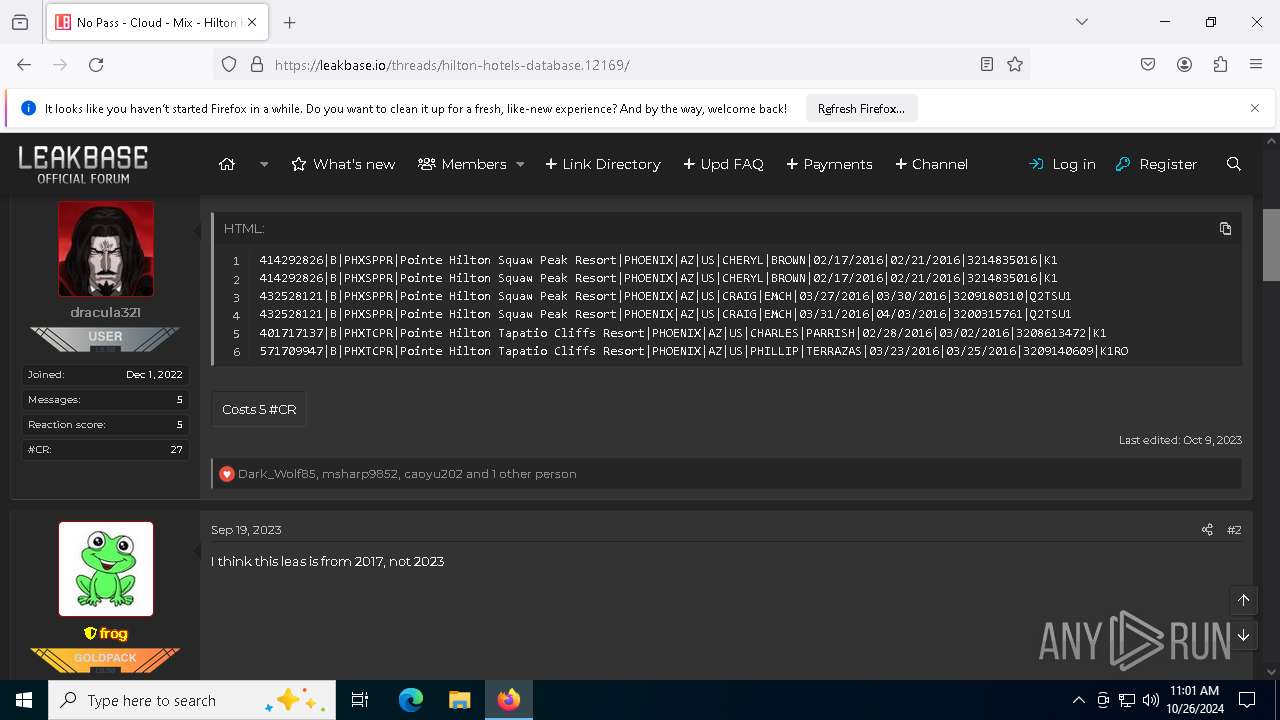Open File Explorer from taskbar

459,700
